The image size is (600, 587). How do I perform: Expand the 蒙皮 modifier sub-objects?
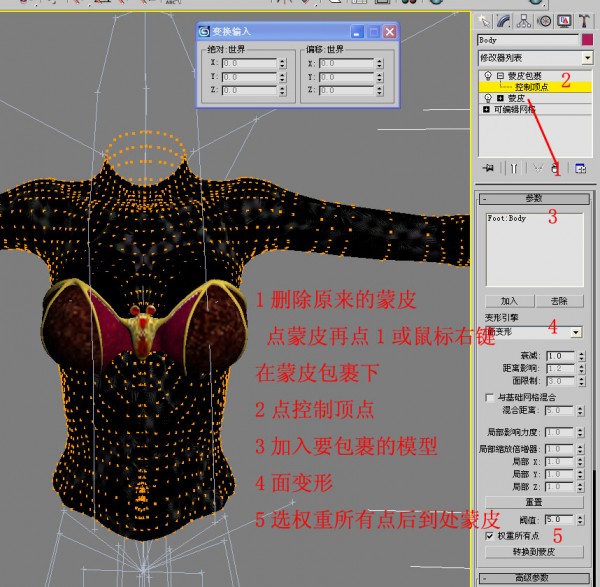click(500, 98)
